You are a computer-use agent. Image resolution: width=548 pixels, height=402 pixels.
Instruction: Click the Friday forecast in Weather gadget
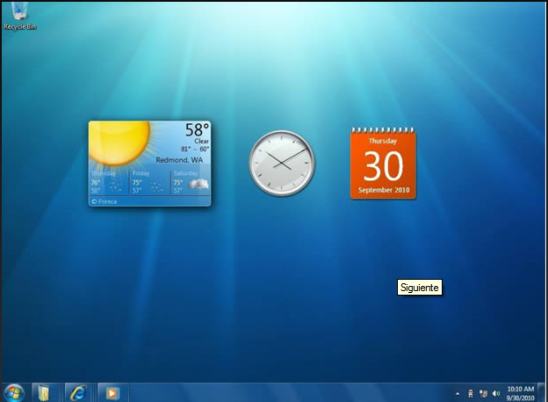[x=150, y=182]
